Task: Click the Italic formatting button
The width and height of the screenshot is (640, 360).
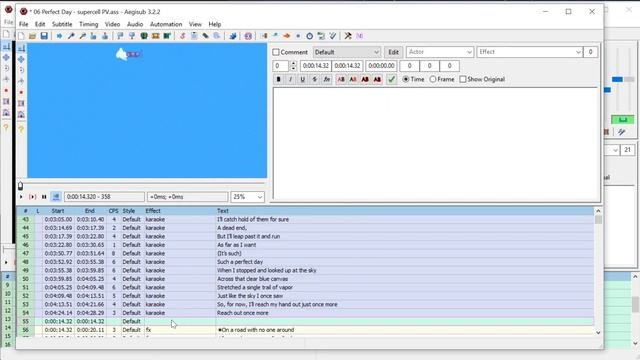Action: [290, 79]
